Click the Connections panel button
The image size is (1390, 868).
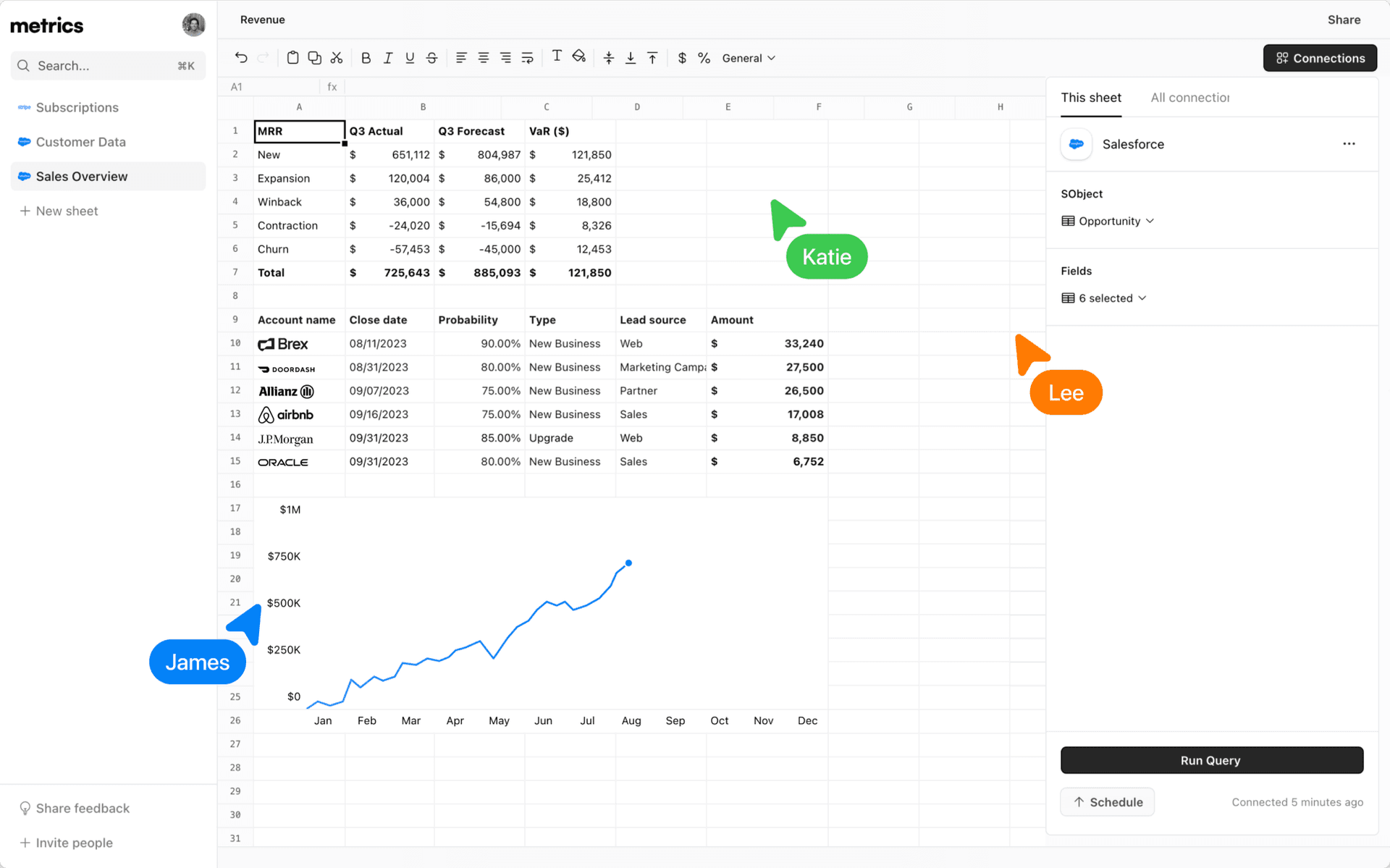pos(1320,57)
